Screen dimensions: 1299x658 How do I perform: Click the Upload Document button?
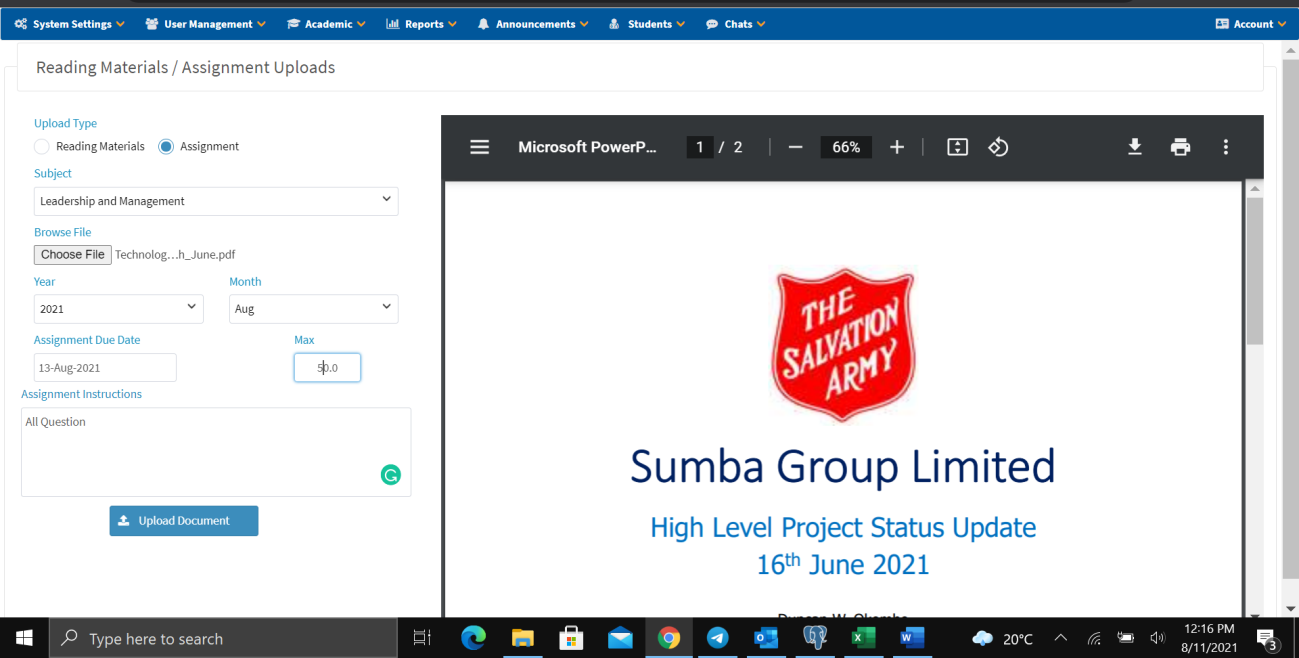point(184,521)
